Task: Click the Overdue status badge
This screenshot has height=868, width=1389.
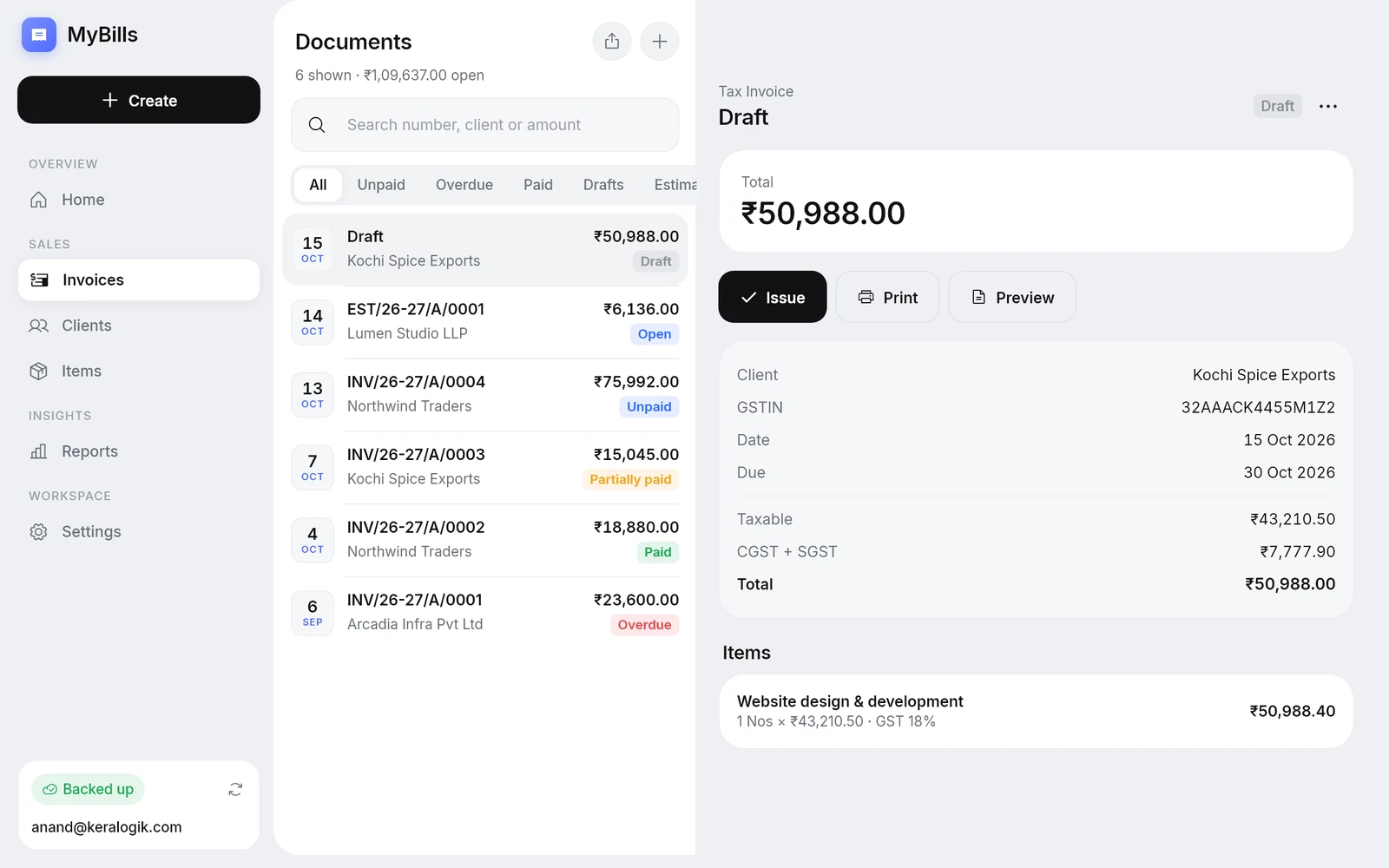Action: click(x=644, y=625)
